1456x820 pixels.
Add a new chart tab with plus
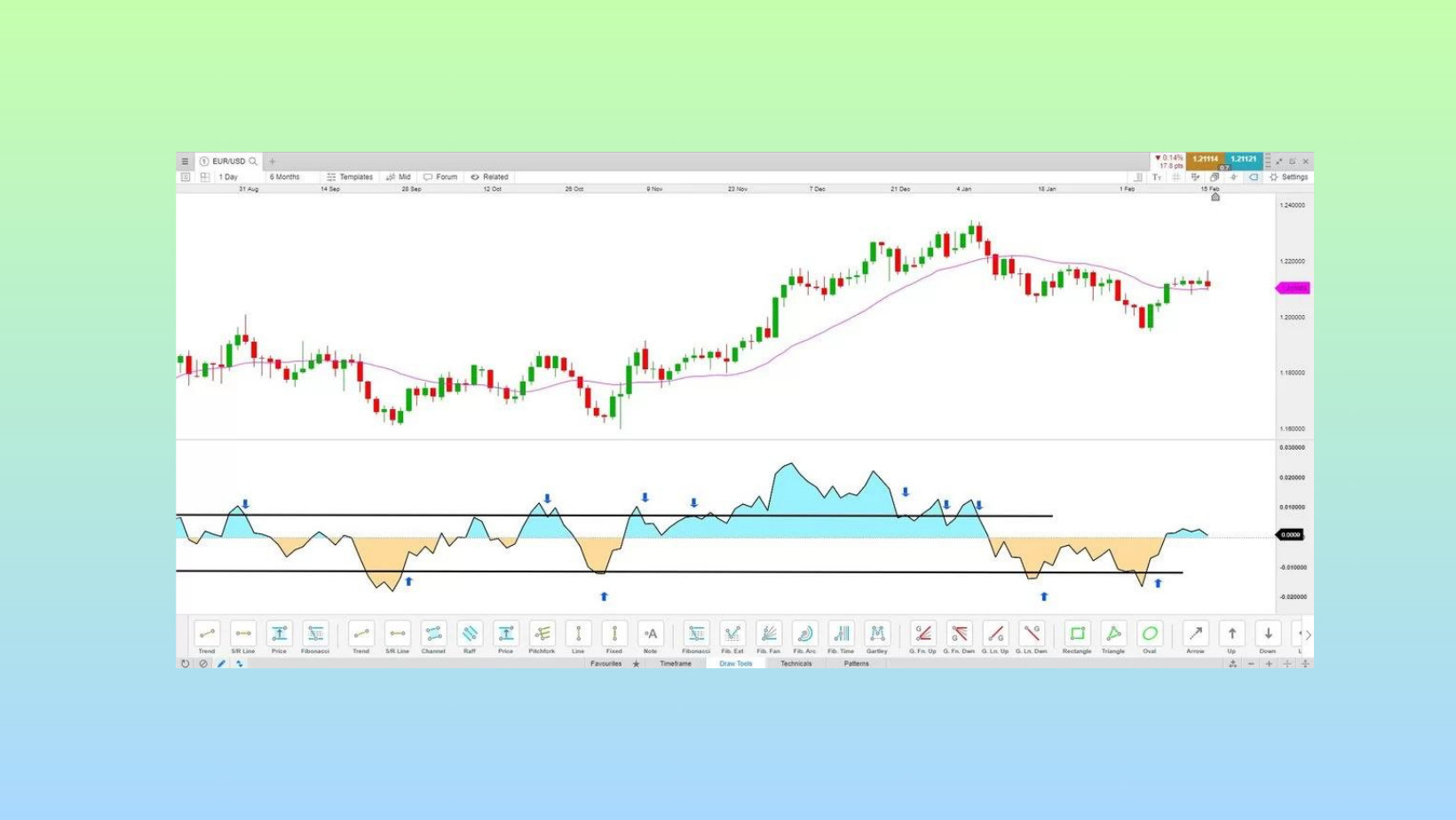click(x=273, y=162)
